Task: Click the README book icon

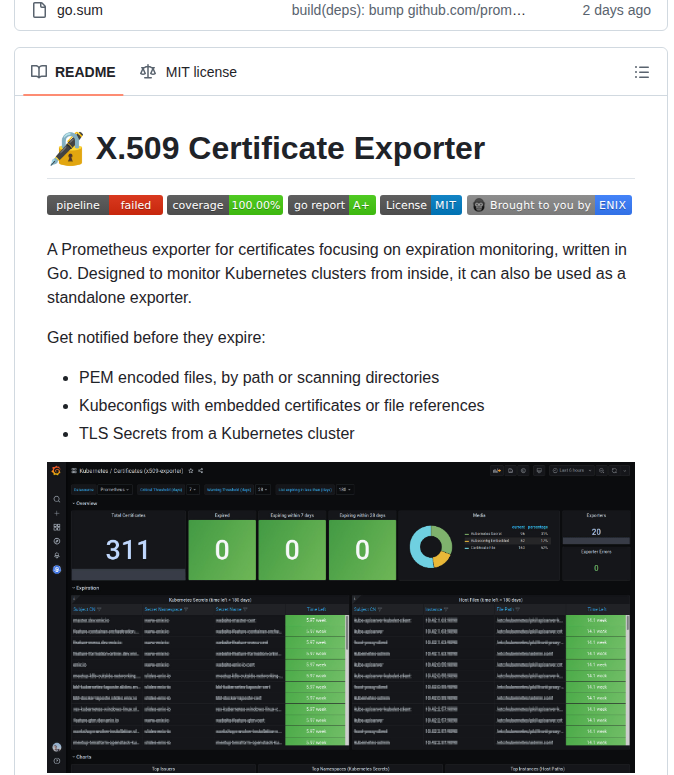Action: click(39, 72)
